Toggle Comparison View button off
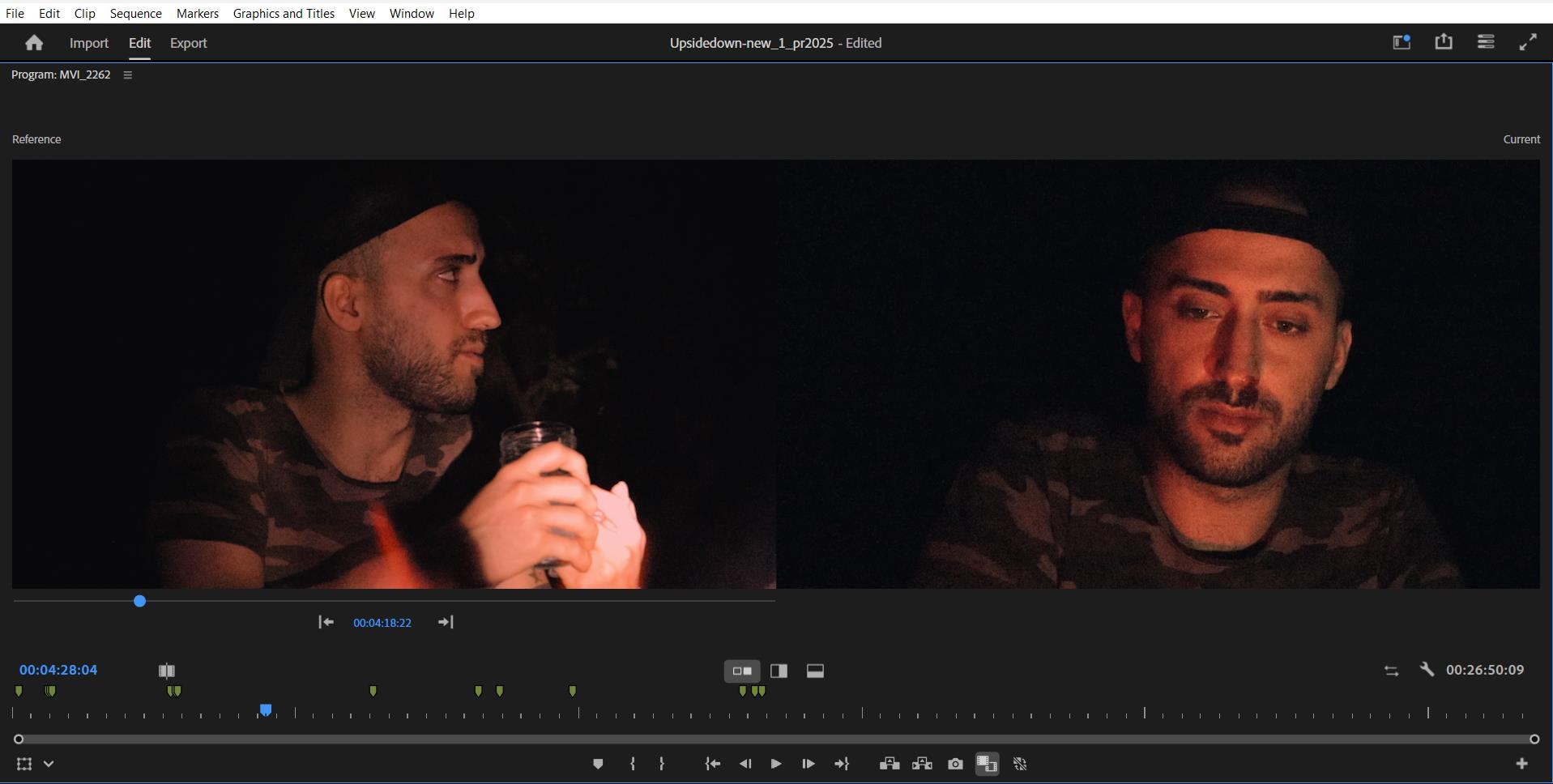The image size is (1553, 784). pos(987,764)
